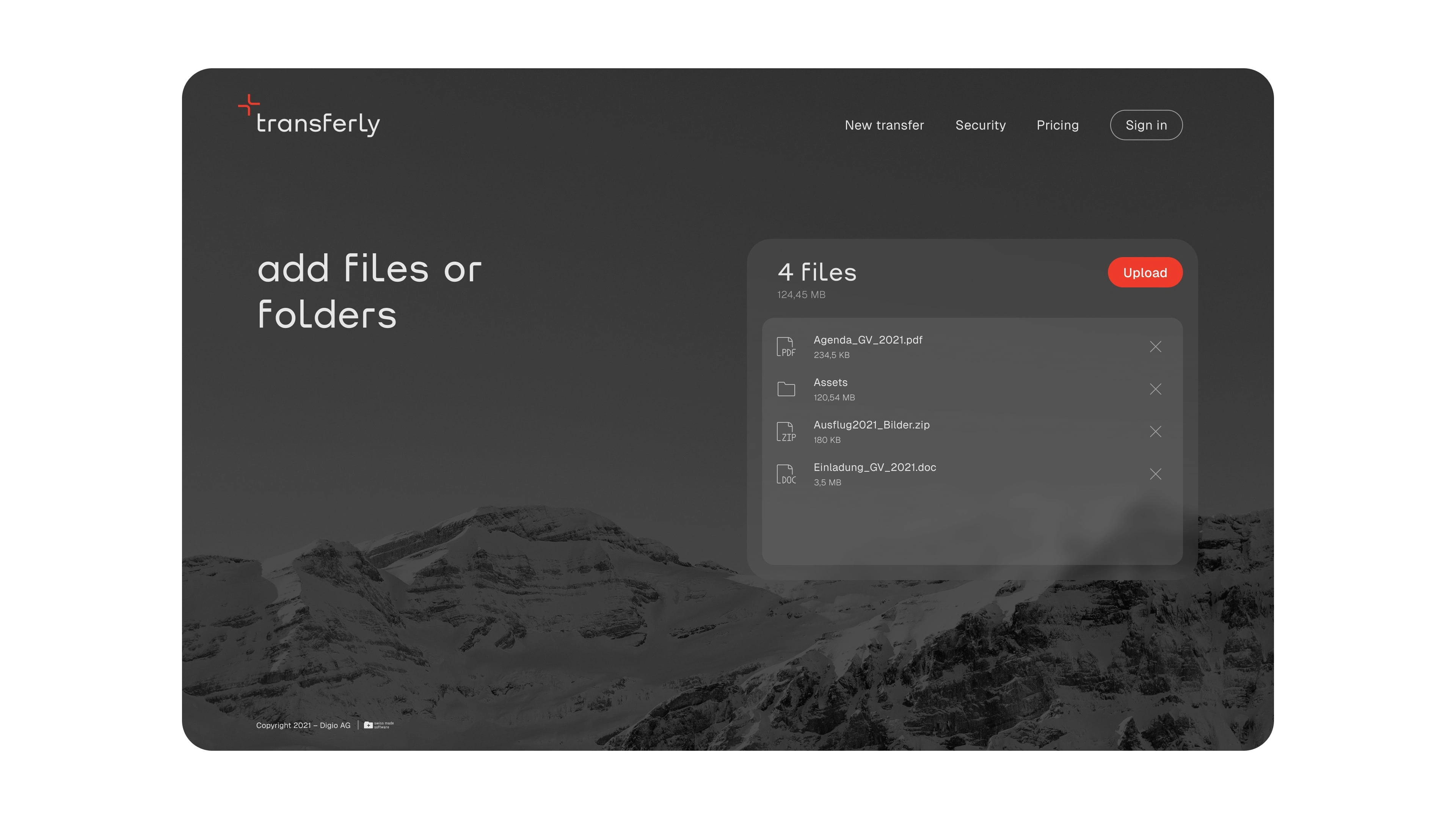This screenshot has height=819, width=1456.
Task: Navigate to the Pricing page
Action: point(1057,125)
